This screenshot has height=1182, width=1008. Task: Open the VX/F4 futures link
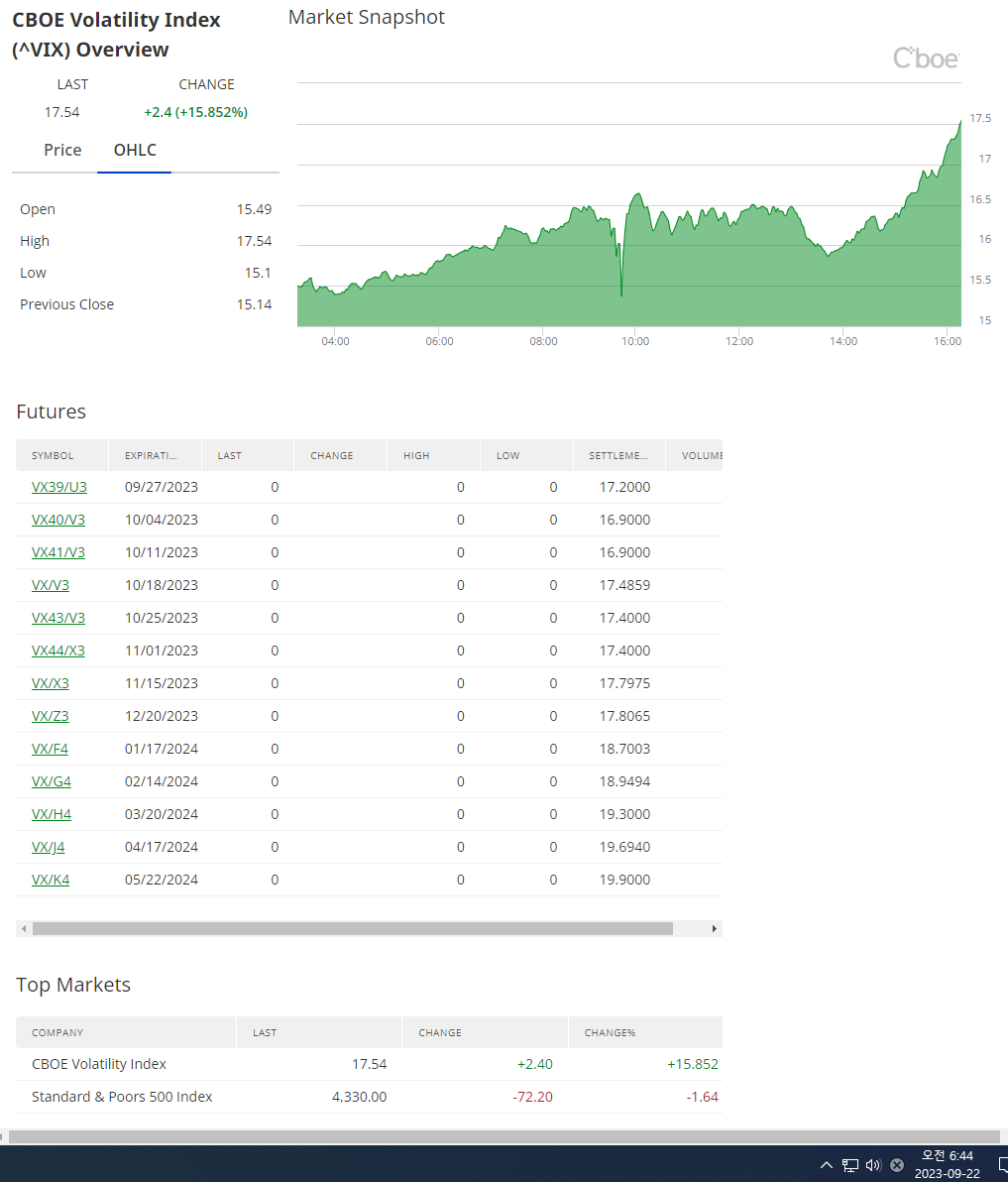pos(50,749)
